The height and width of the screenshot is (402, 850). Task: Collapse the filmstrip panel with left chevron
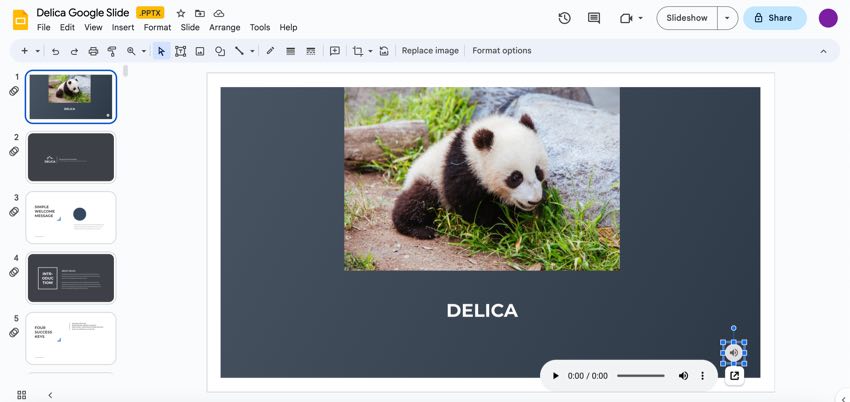[x=50, y=395]
